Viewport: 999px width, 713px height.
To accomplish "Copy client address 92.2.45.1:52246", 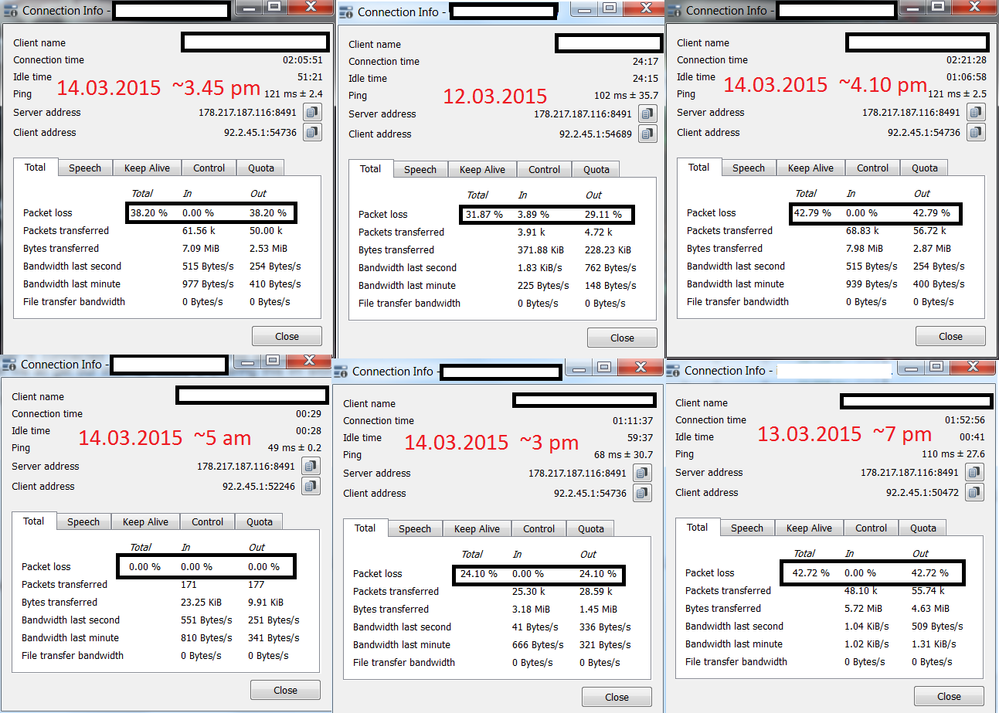I will [310, 486].
